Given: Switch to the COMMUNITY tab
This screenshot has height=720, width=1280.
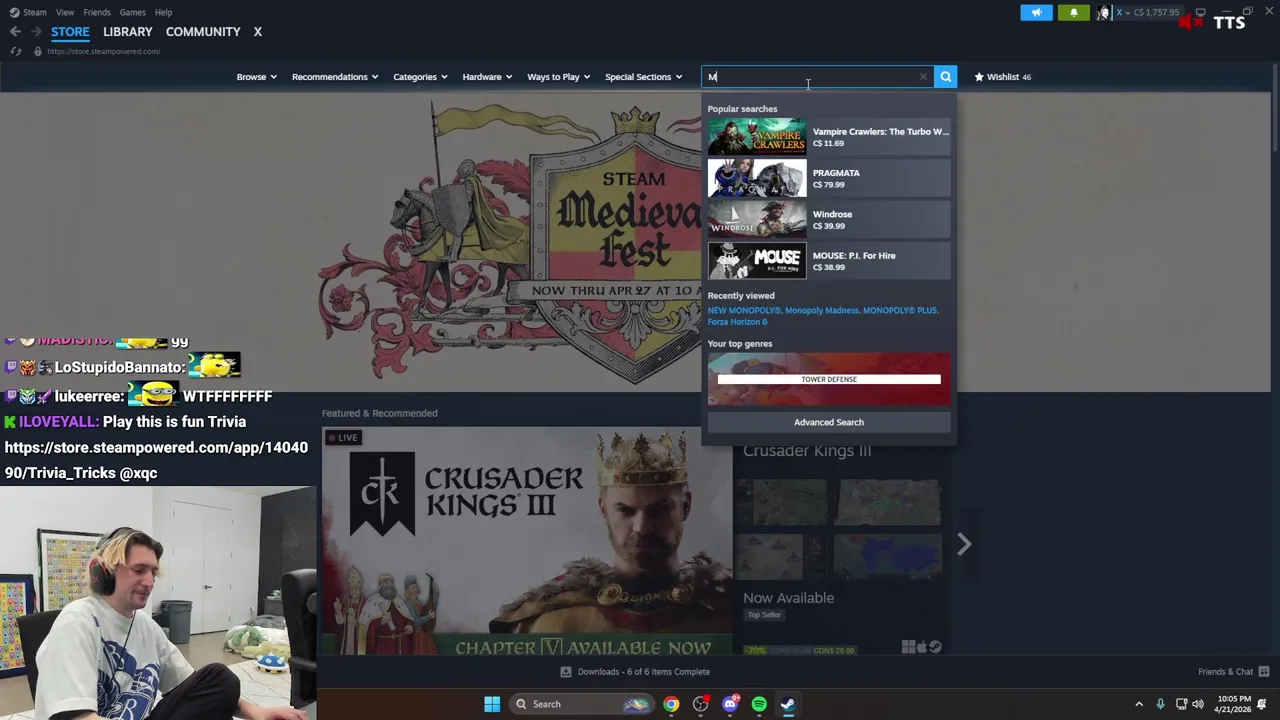Looking at the screenshot, I should (x=203, y=32).
